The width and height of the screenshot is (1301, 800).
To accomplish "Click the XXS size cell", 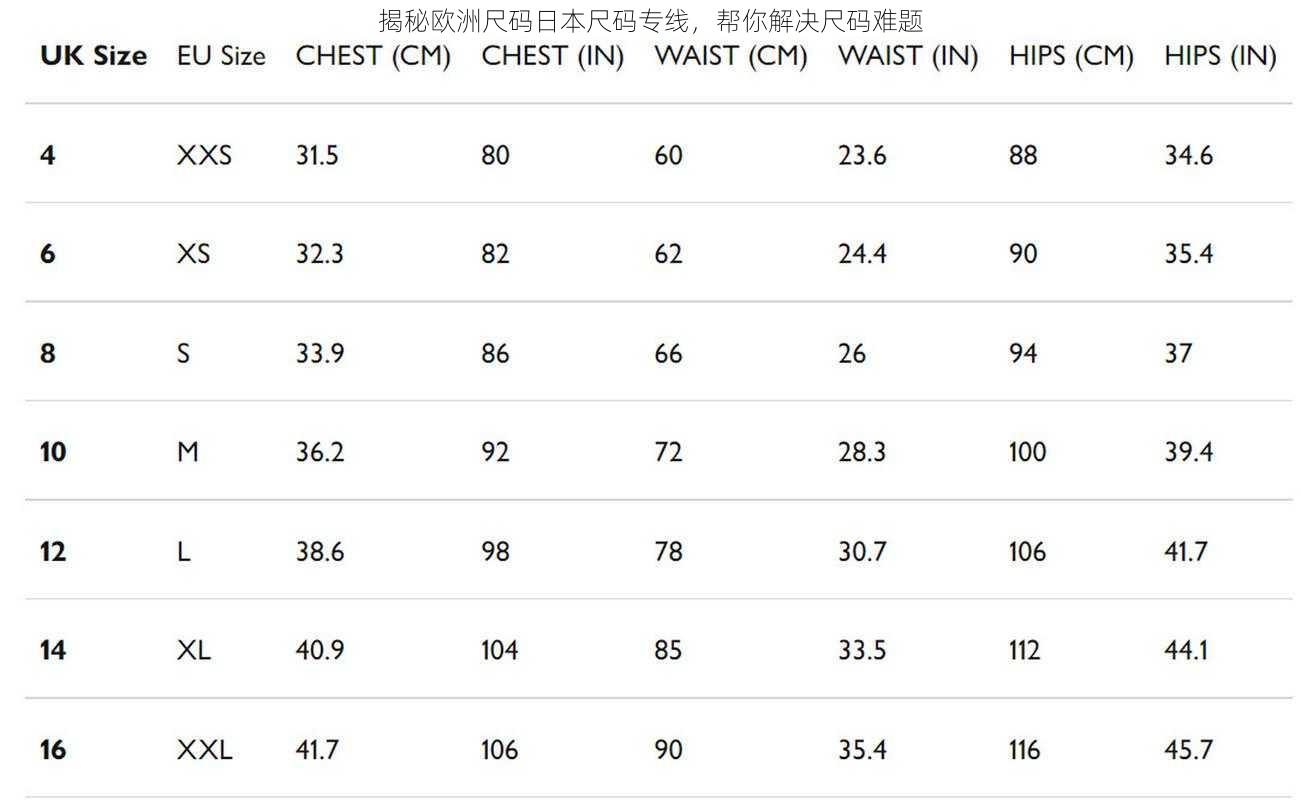I will [x=204, y=155].
